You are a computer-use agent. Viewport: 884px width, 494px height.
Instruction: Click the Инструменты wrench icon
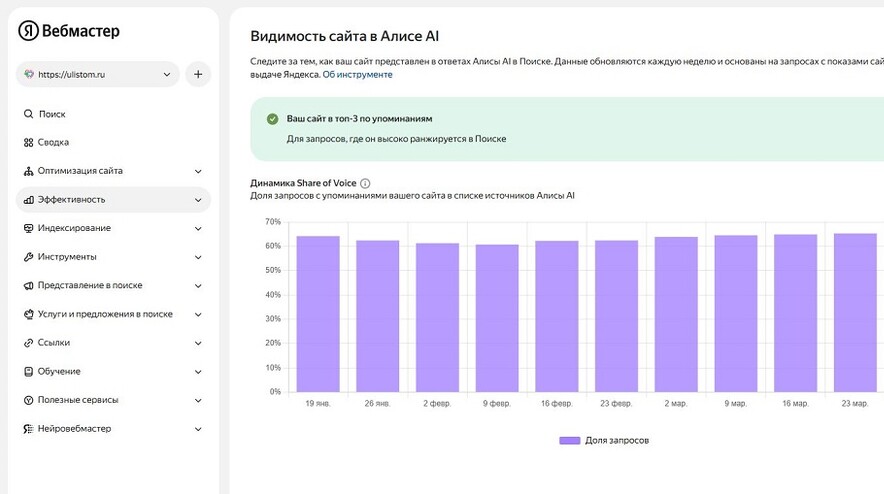pyautogui.click(x=28, y=257)
